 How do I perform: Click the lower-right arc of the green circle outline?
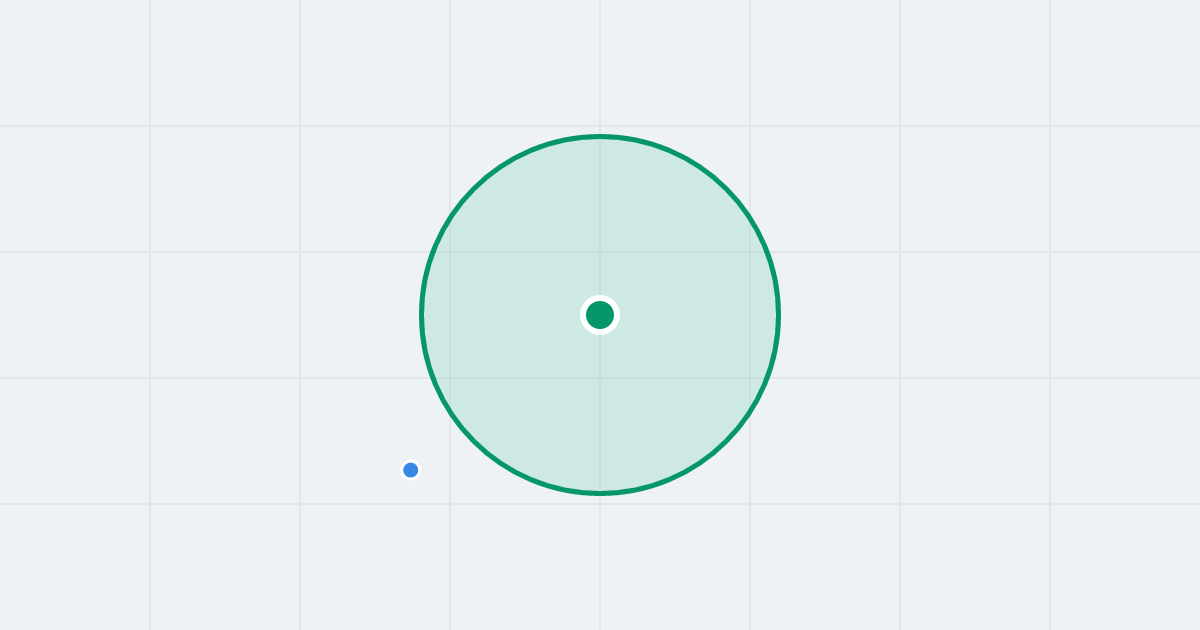726,441
